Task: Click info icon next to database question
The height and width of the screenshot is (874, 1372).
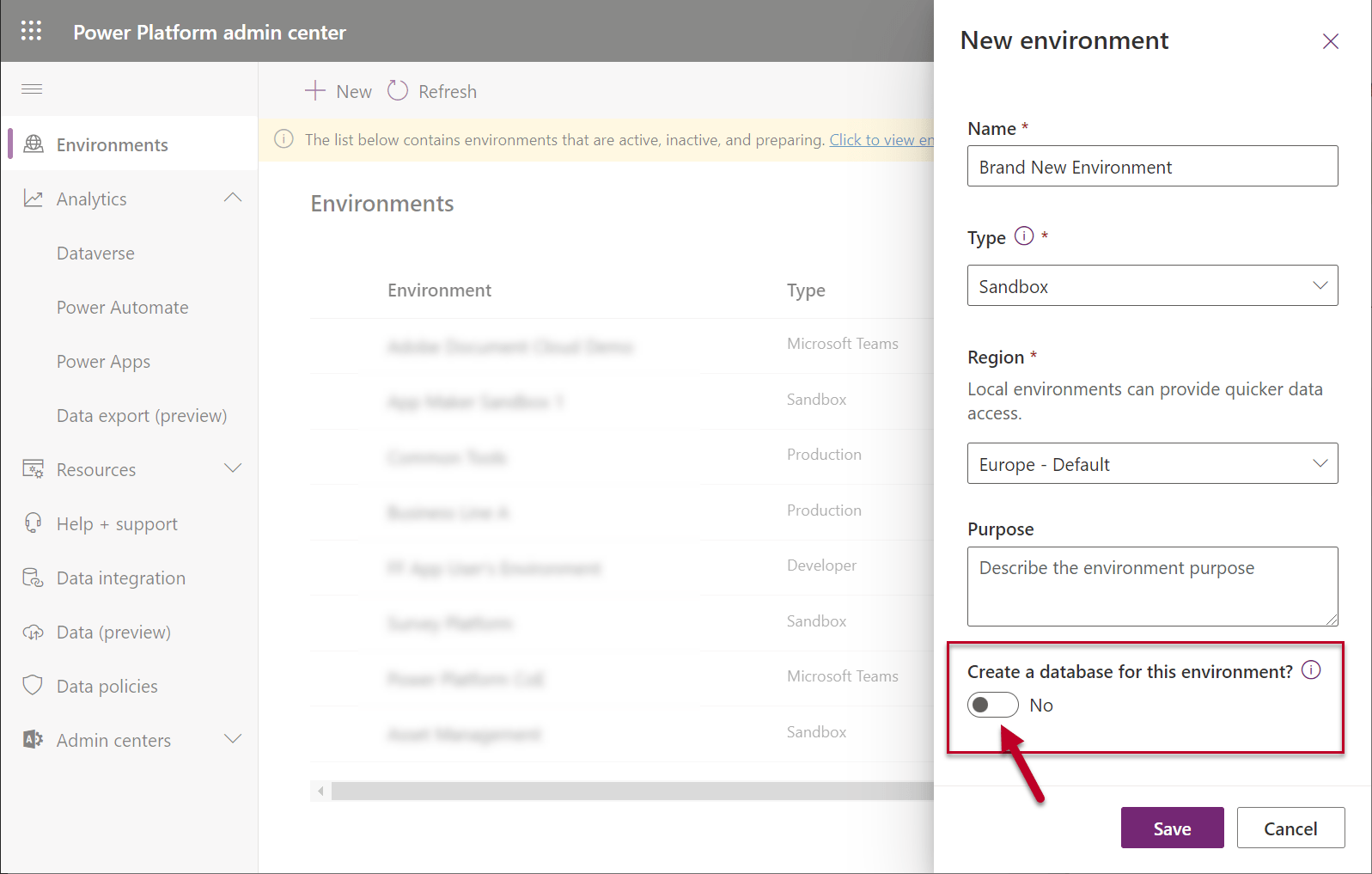Action: coord(1311,669)
